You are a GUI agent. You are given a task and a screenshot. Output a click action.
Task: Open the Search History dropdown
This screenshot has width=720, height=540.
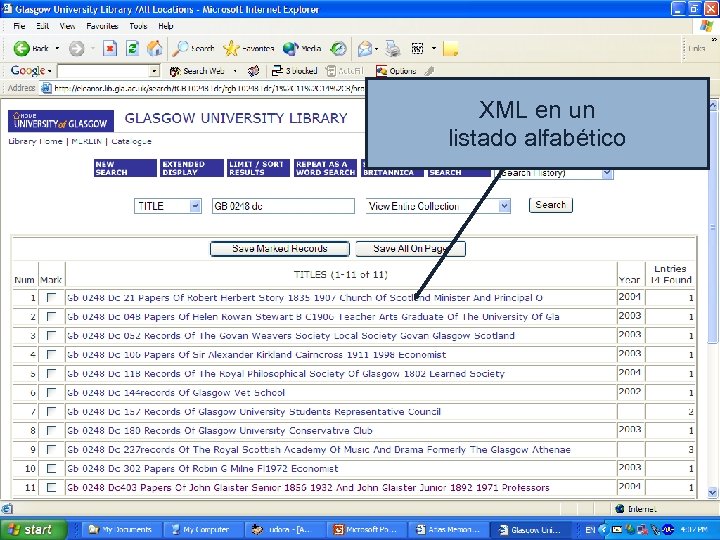[x=607, y=173]
